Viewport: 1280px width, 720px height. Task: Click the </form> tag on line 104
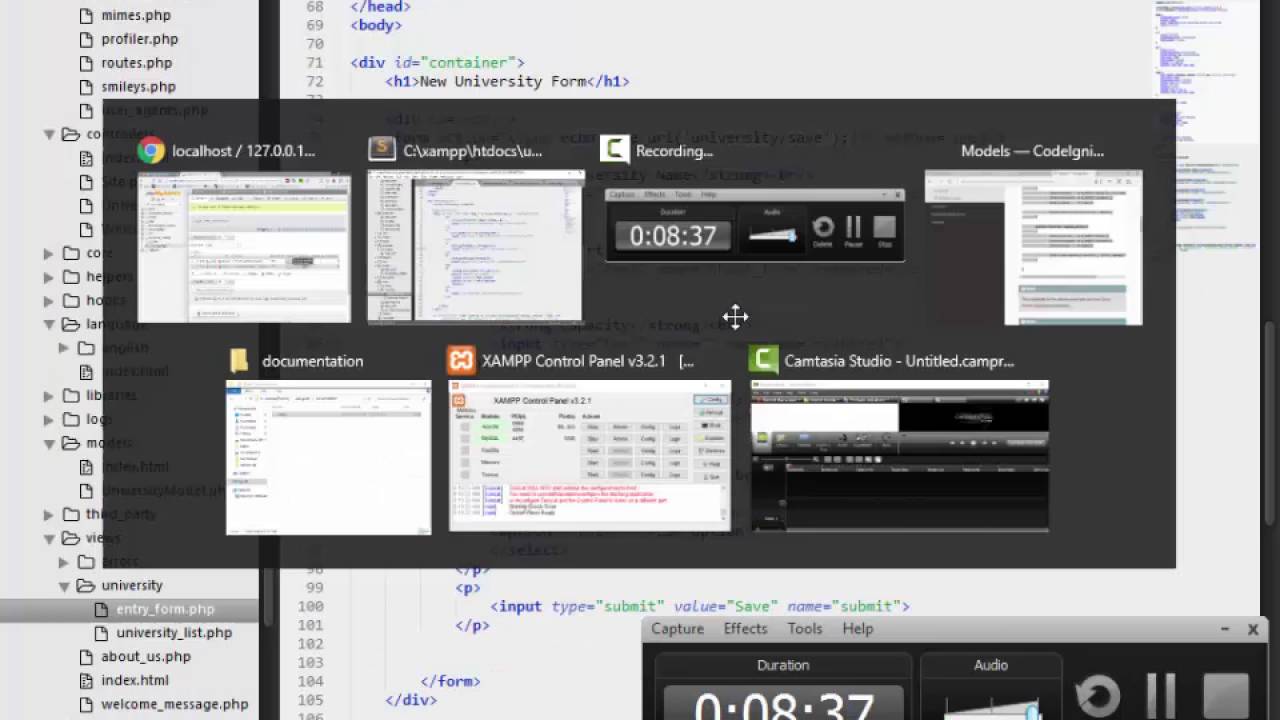click(x=451, y=681)
